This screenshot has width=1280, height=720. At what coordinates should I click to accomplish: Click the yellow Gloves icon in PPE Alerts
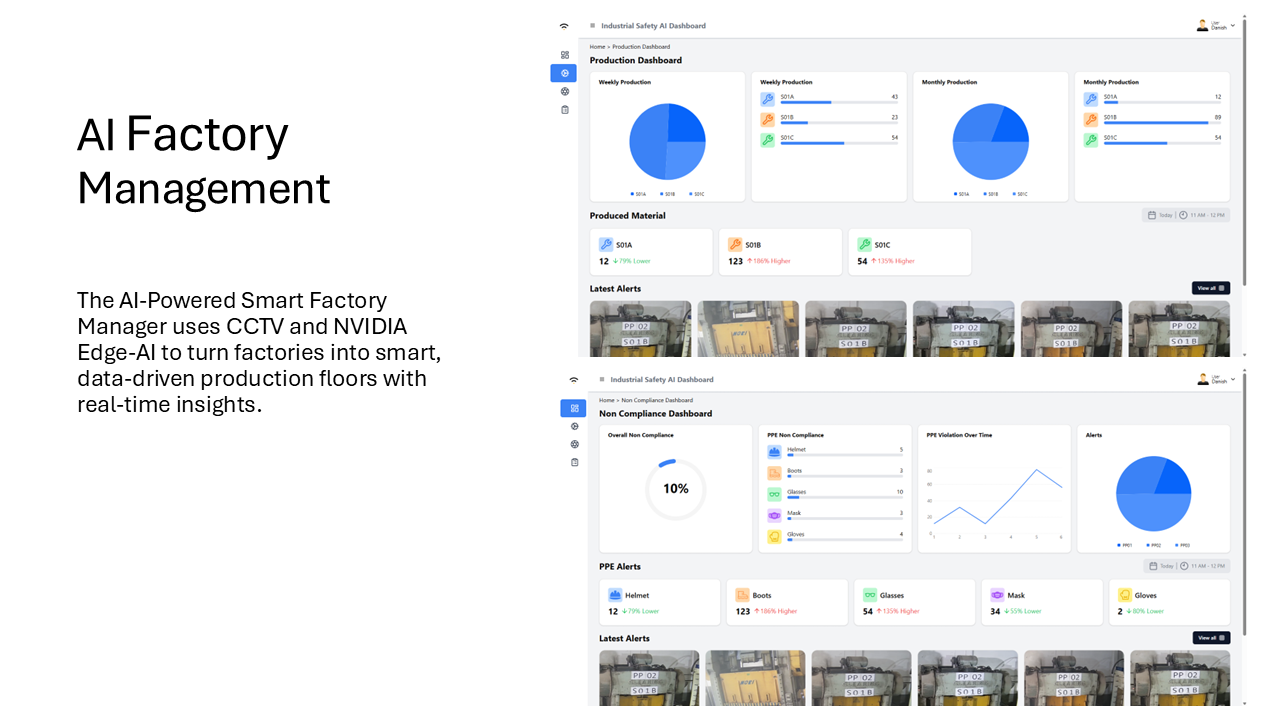(x=1125, y=595)
